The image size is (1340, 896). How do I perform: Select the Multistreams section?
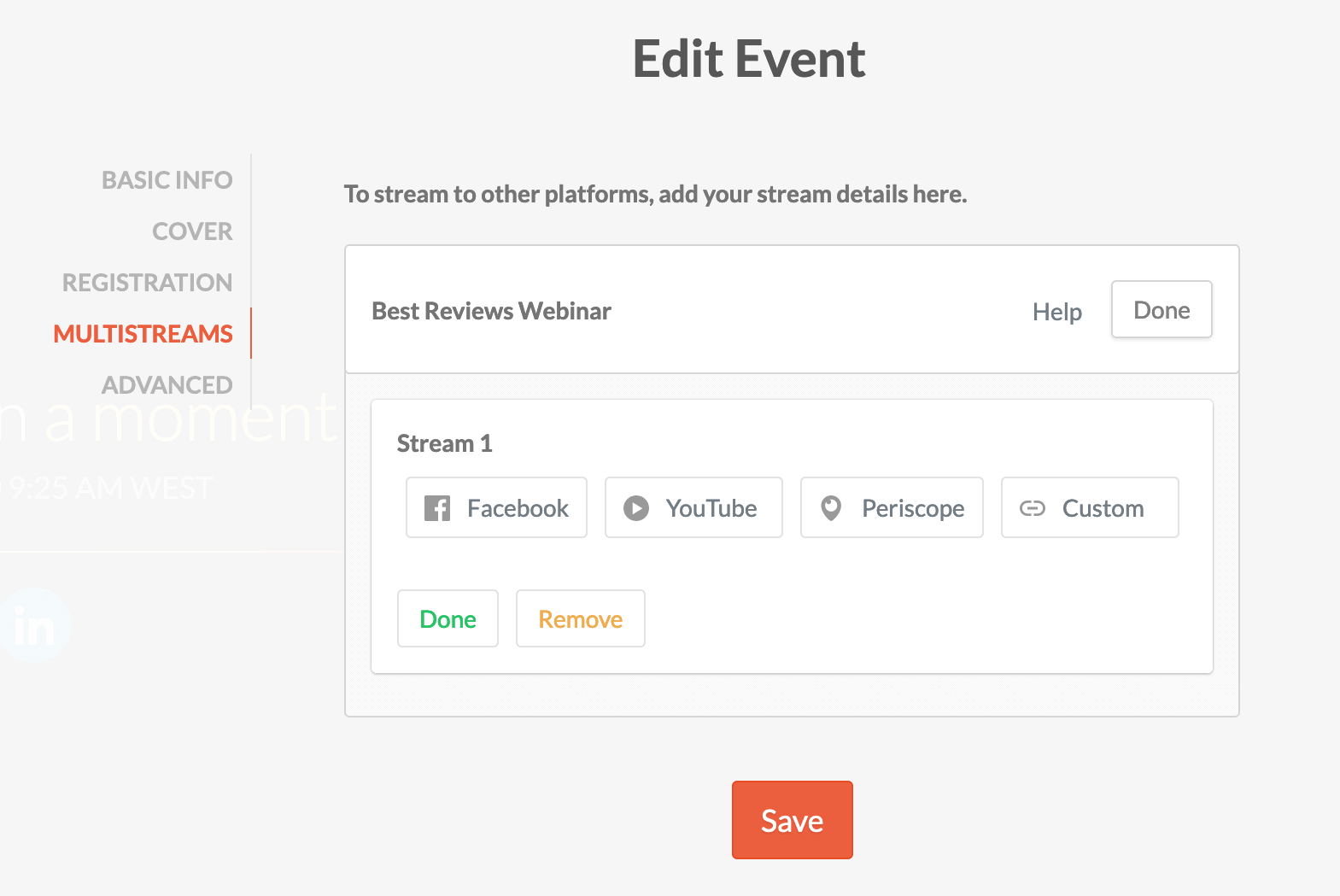point(143,334)
